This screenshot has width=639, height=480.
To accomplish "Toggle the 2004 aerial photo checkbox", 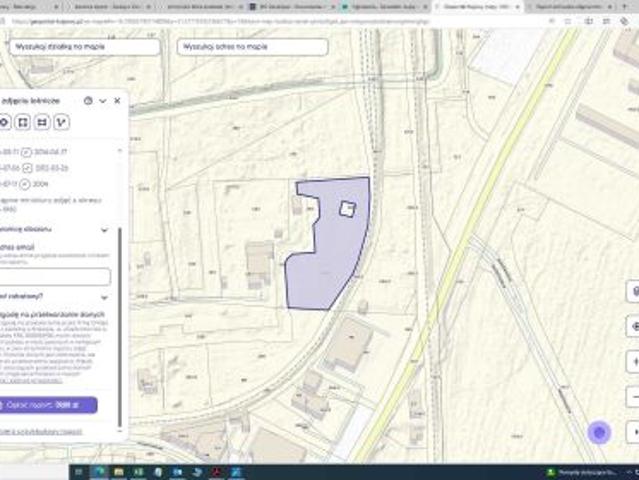I will coord(26,184).
